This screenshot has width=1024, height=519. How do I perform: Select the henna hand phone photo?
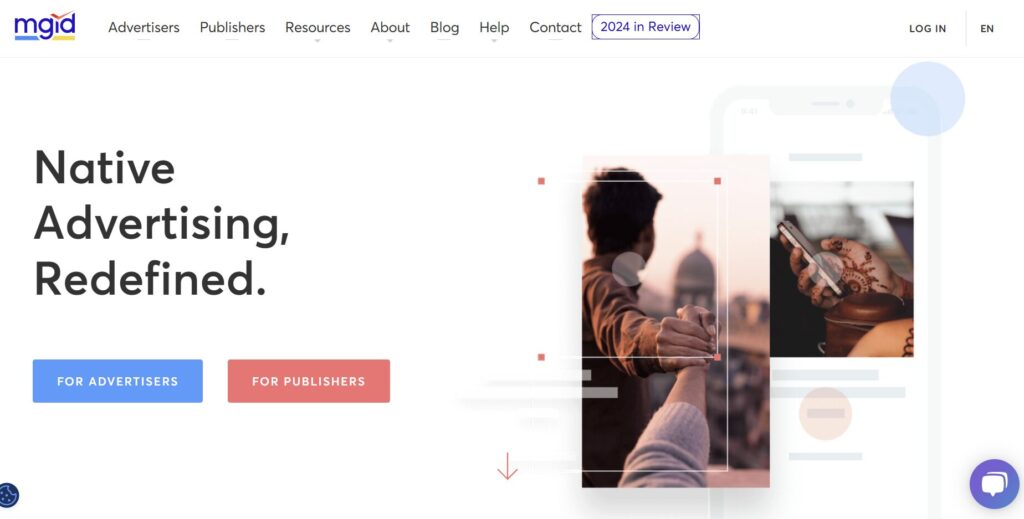coord(841,269)
